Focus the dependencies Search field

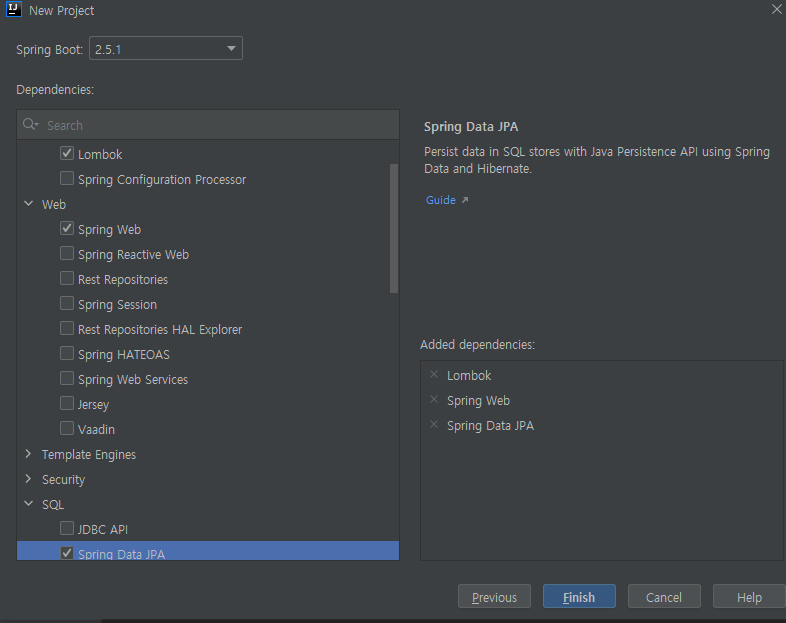208,125
